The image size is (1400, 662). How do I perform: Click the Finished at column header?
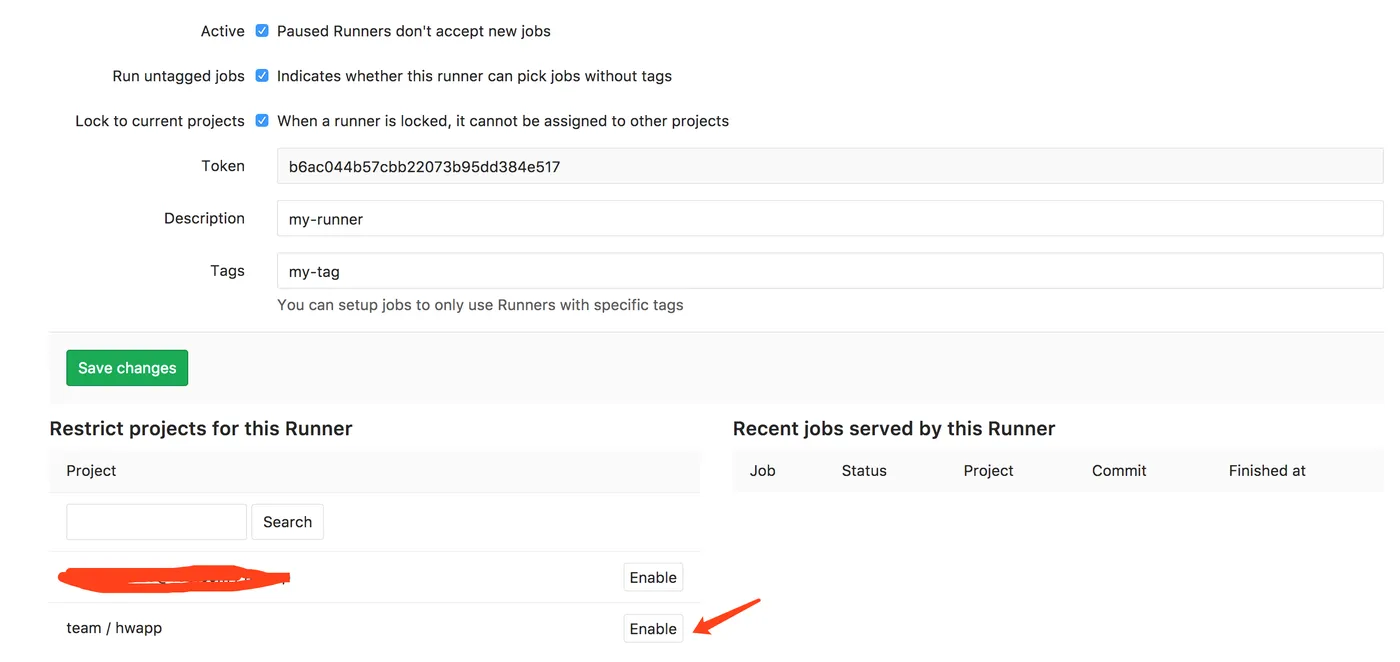point(1267,471)
